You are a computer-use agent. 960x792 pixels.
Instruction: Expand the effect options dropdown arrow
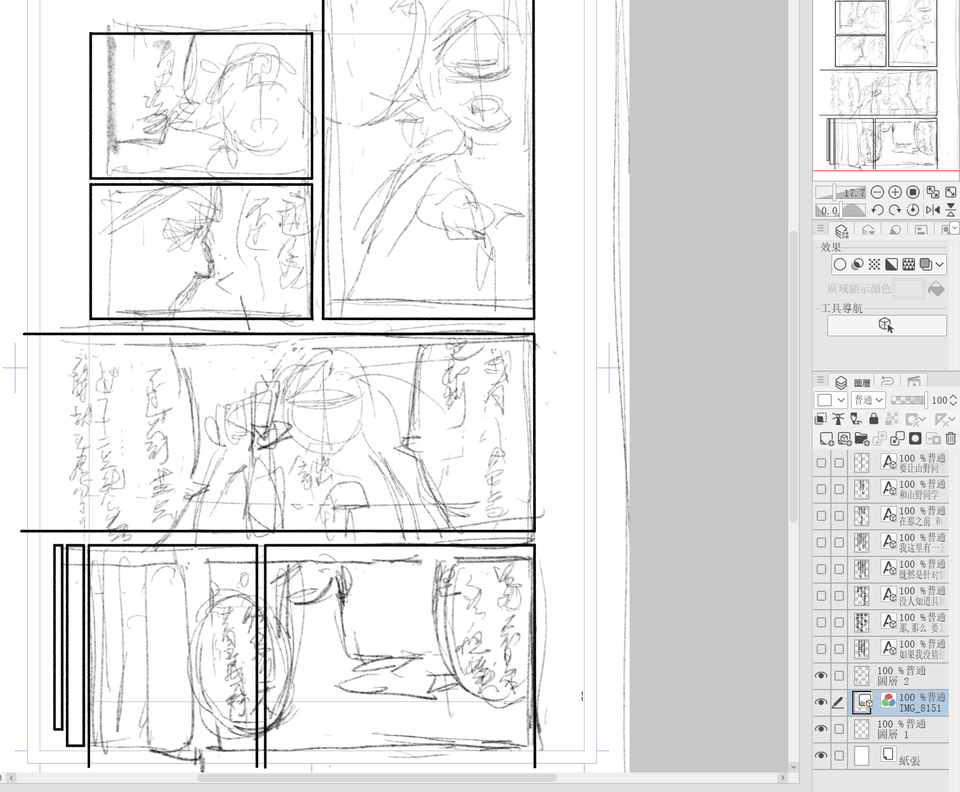940,265
